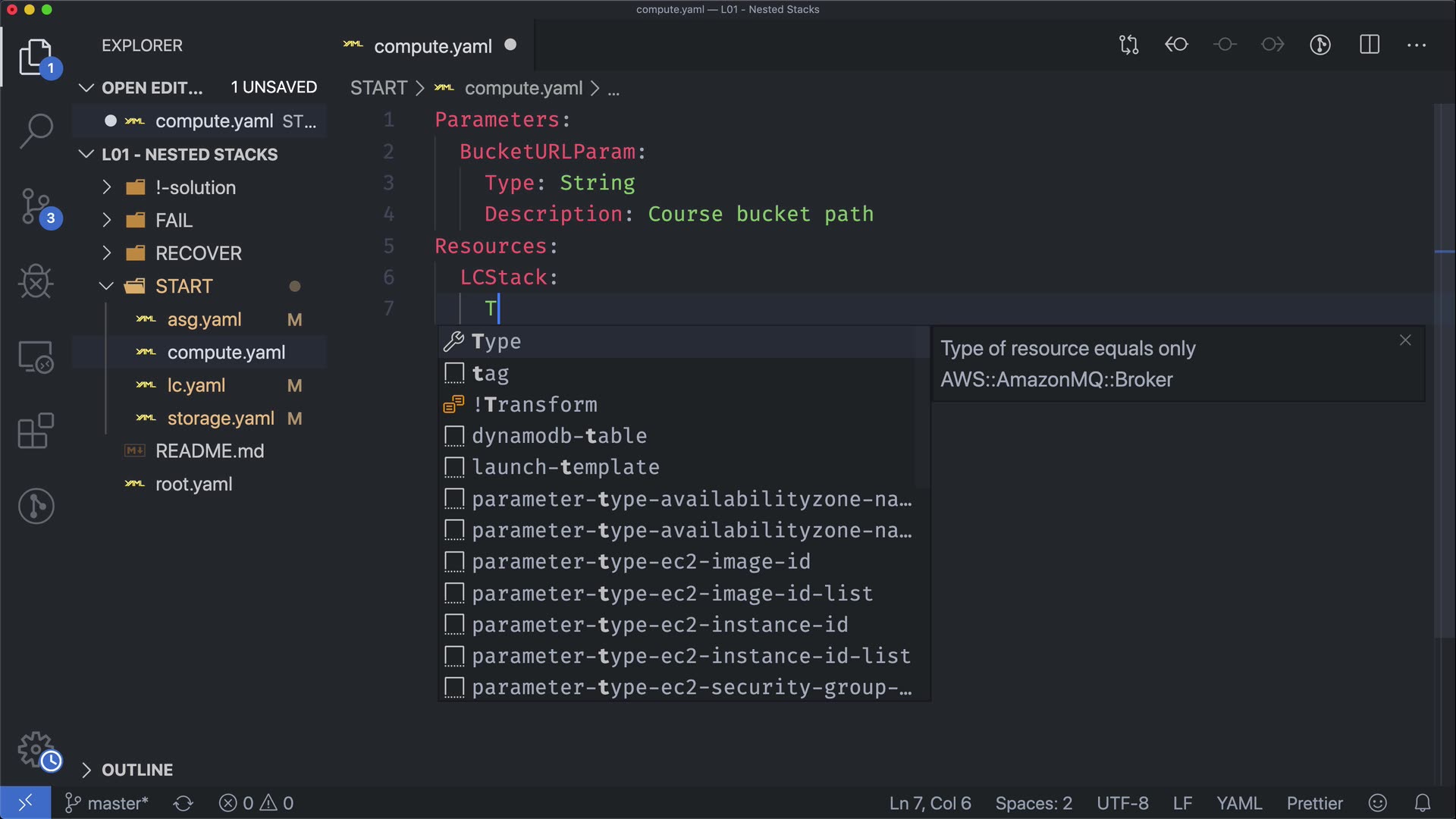Click the Compare Changes icon in editor toolbar
This screenshot has height=819, width=1456.
pos(1128,45)
